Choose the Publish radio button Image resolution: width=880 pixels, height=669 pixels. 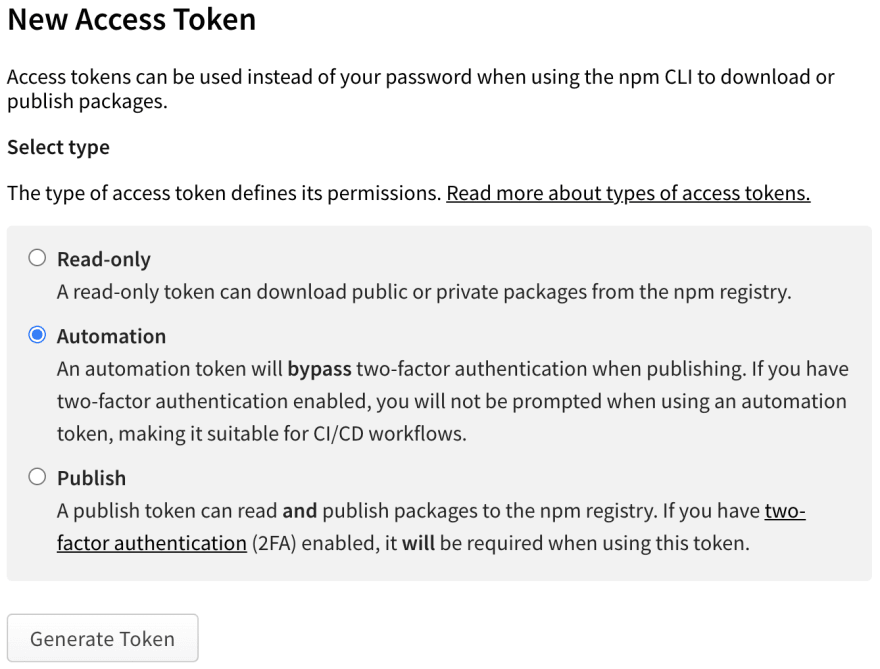pyautogui.click(x=38, y=477)
